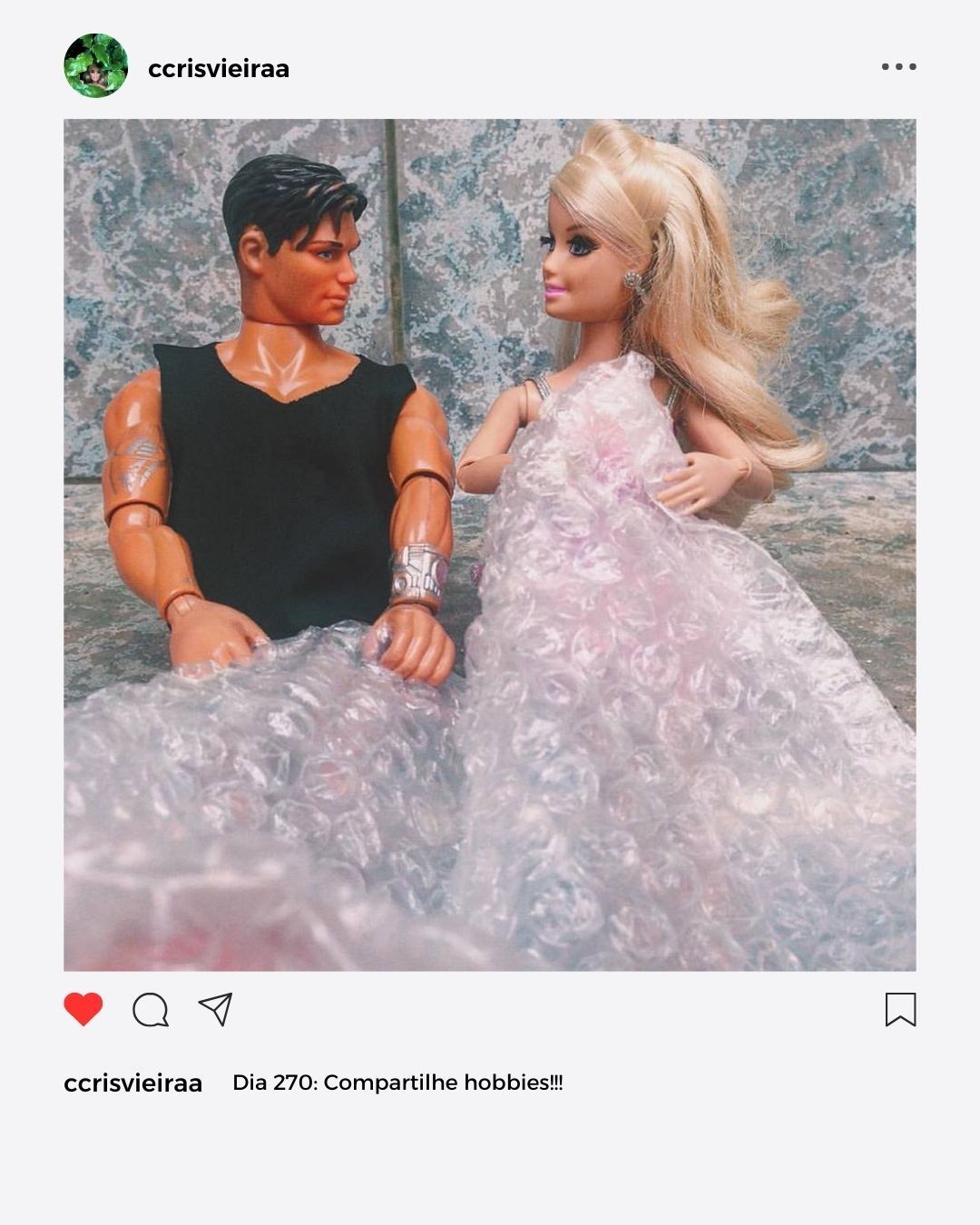Click the ccrisvieiraa username beside avatar

pyautogui.click(x=219, y=69)
